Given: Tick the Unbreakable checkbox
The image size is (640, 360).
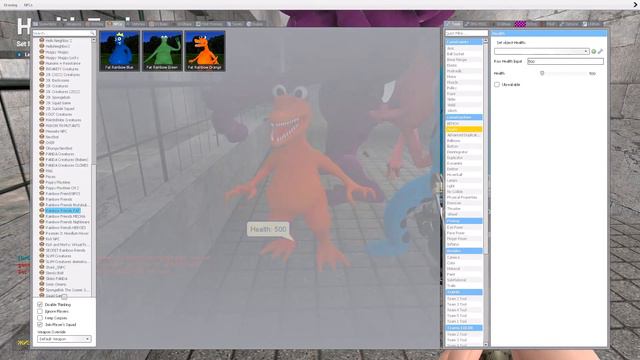Looking at the screenshot, I should point(497,84).
